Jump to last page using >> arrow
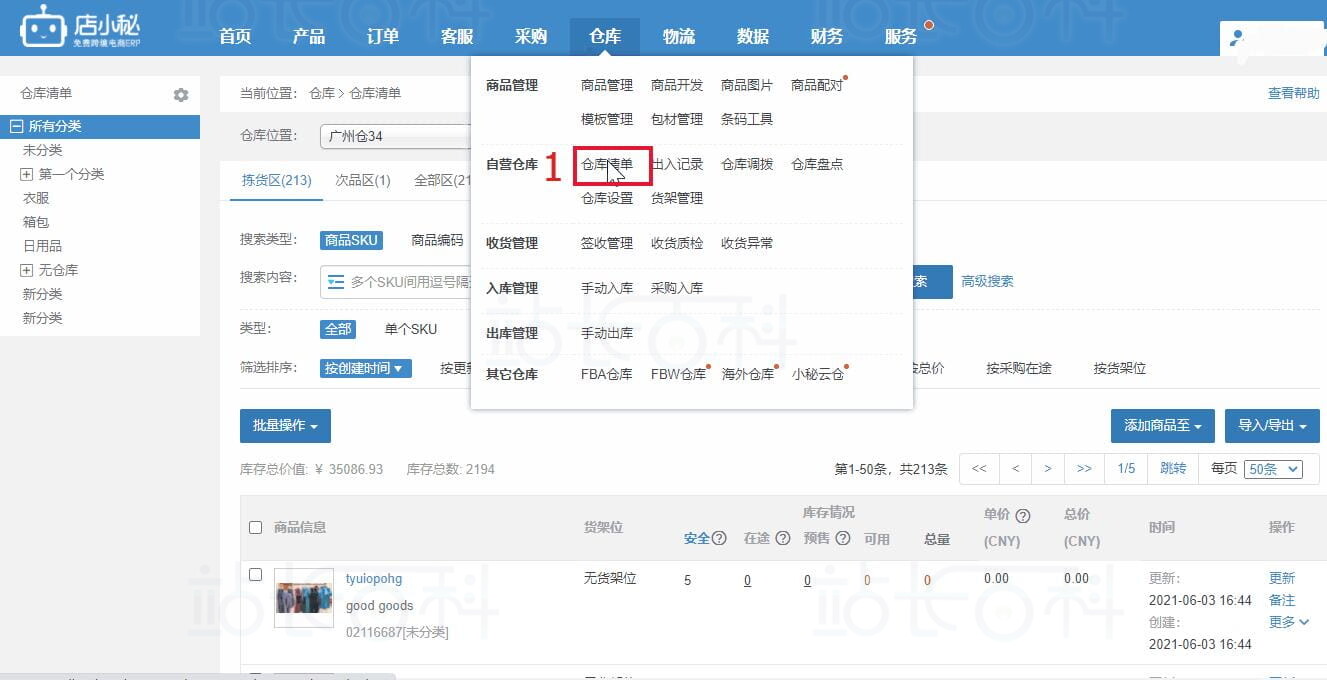This screenshot has width=1327, height=680. click(x=1083, y=468)
